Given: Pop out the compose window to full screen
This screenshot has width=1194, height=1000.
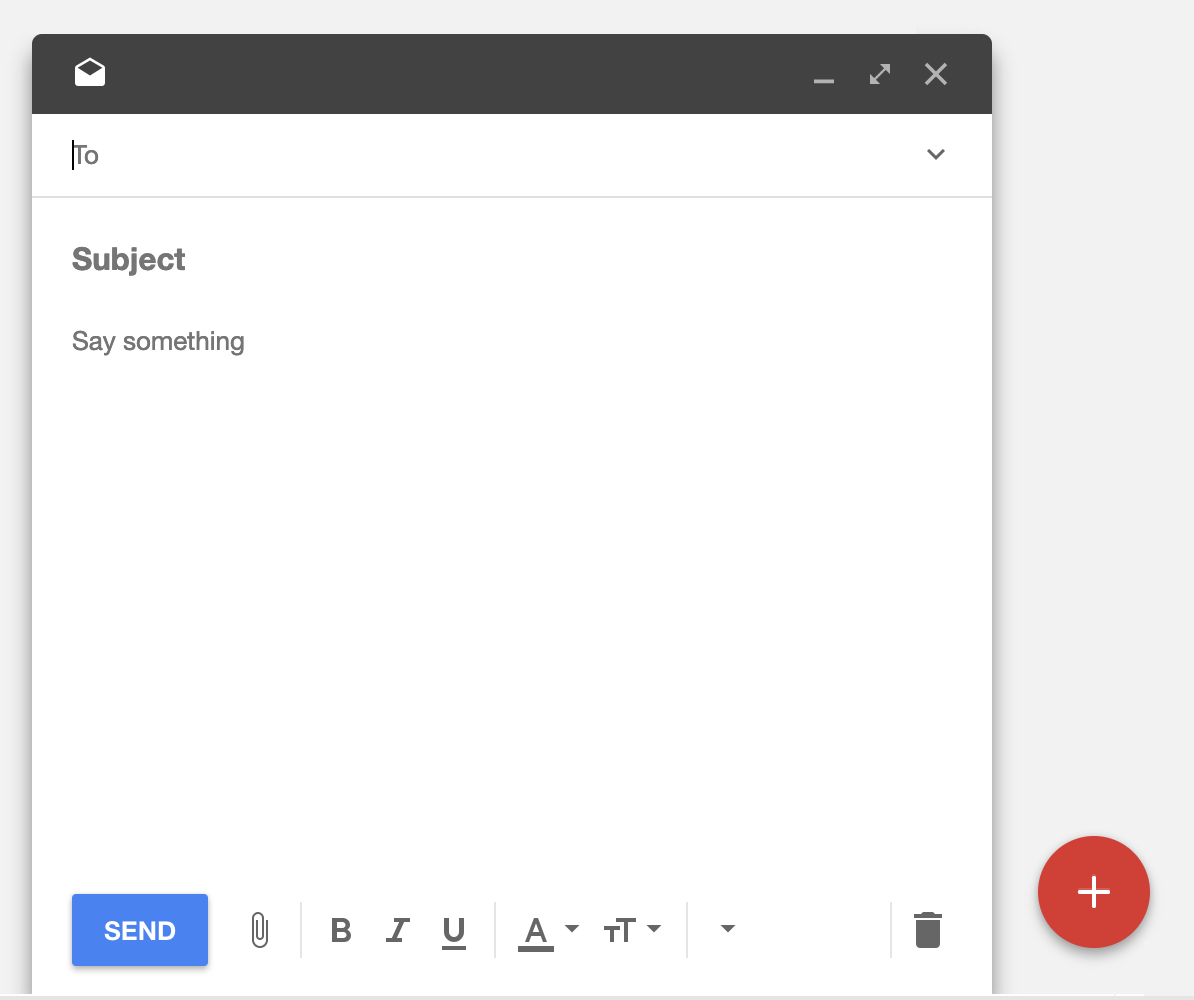Looking at the screenshot, I should (x=879, y=73).
